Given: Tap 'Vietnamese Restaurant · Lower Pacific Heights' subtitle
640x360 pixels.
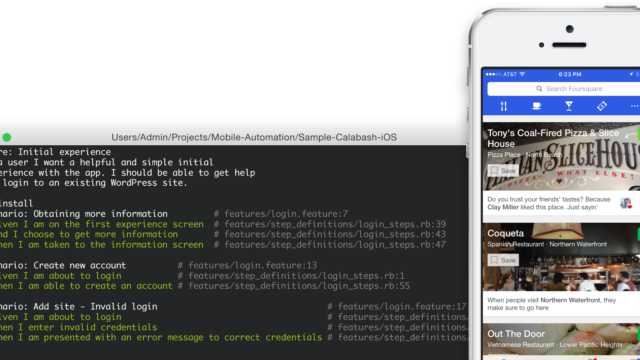Looking at the screenshot, I should click(x=555, y=345).
